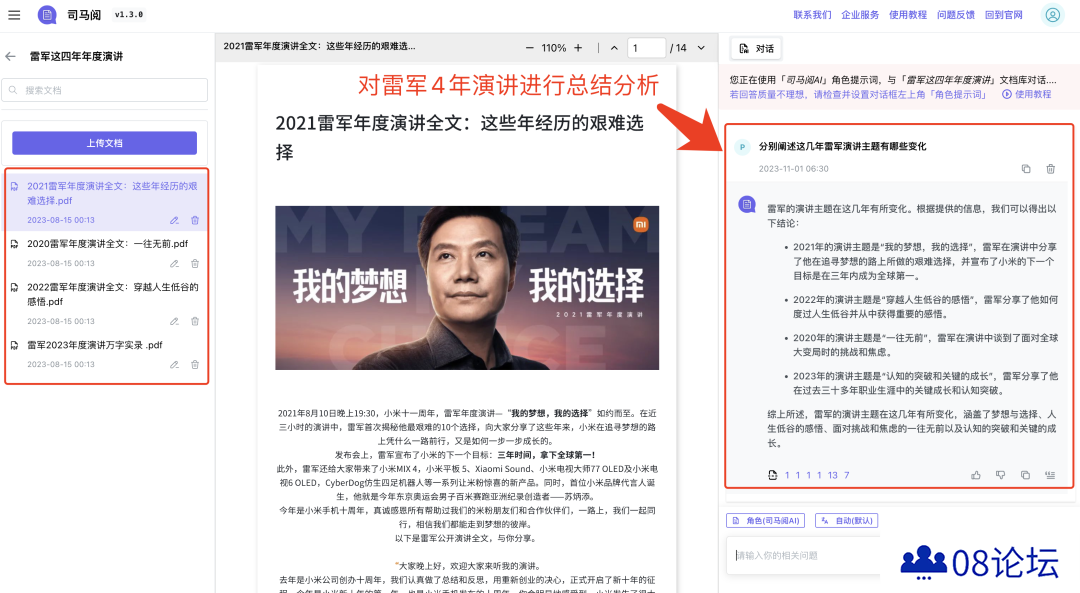Viewport: 1080px width, 593px height.
Task: Edit the 雷军2023年度演讲万字实录 file name
Action: click(x=174, y=364)
